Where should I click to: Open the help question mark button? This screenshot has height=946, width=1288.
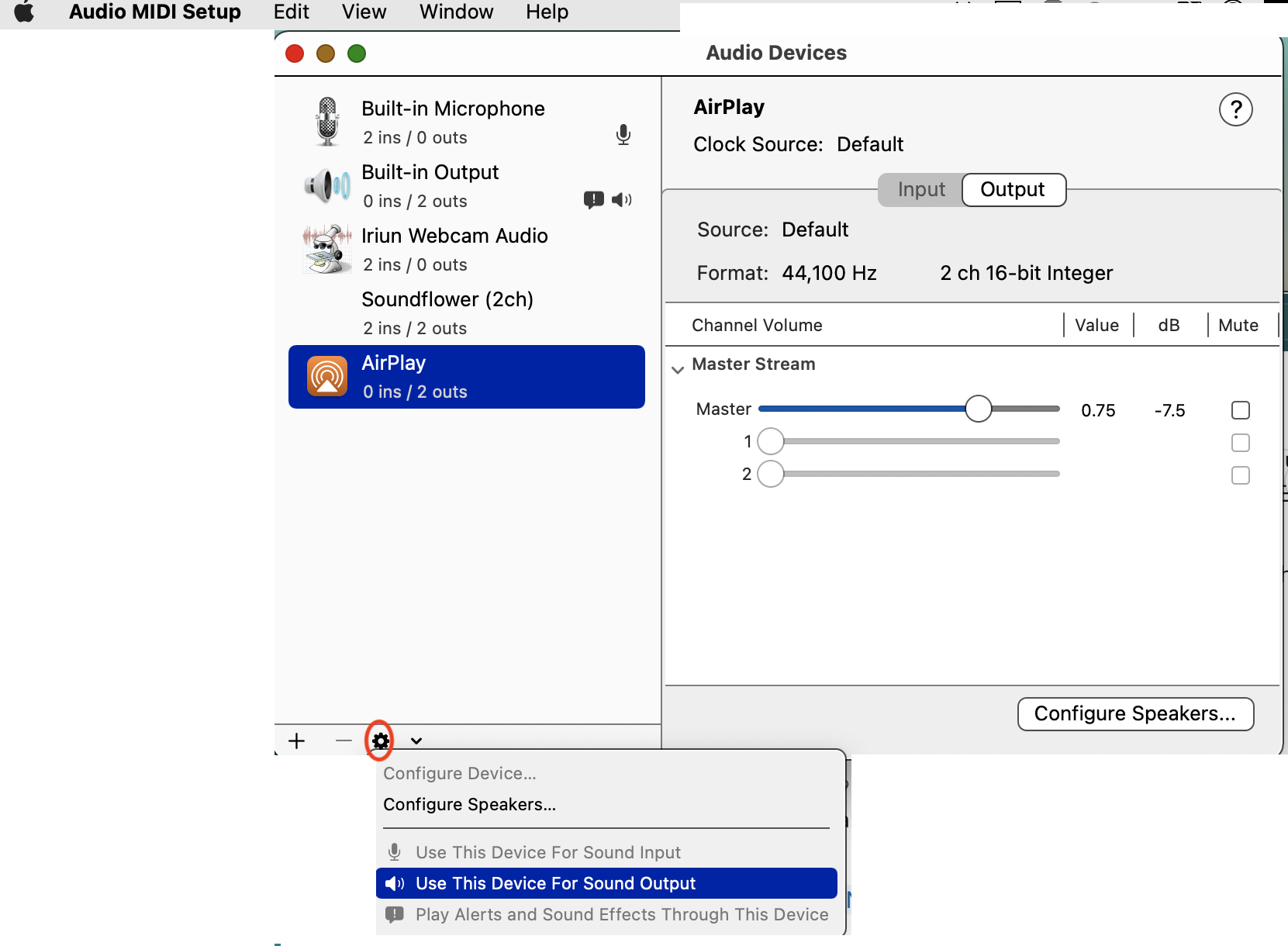point(1236,109)
